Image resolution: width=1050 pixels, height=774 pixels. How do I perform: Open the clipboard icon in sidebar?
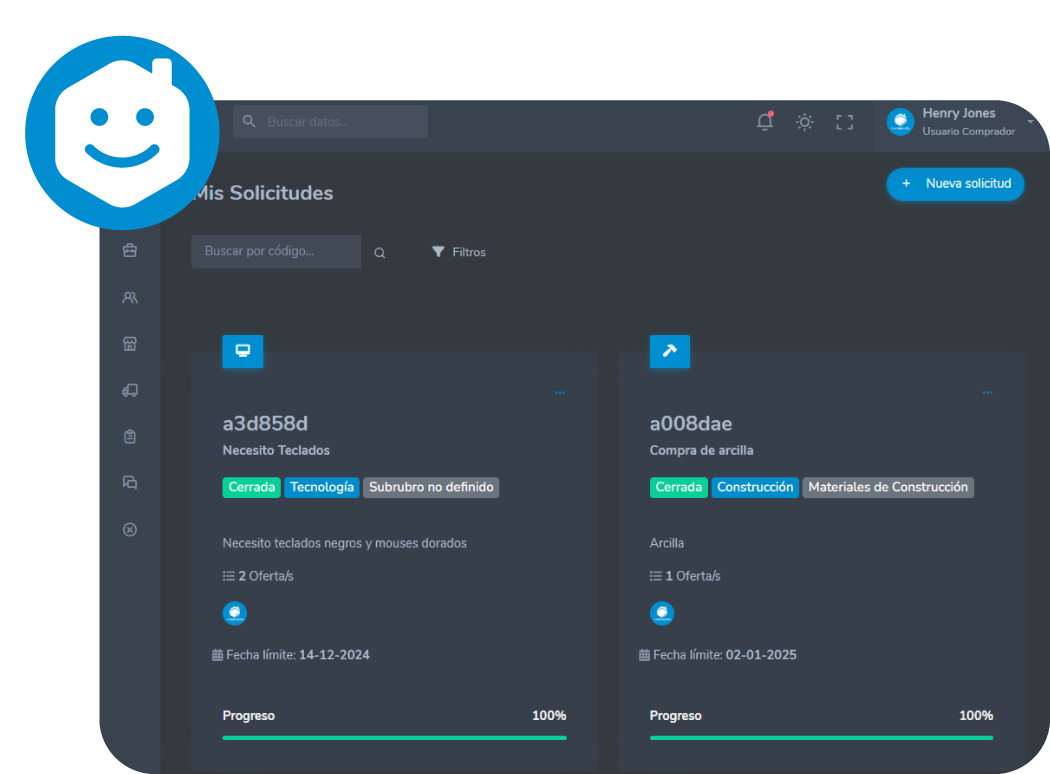pyautogui.click(x=129, y=437)
